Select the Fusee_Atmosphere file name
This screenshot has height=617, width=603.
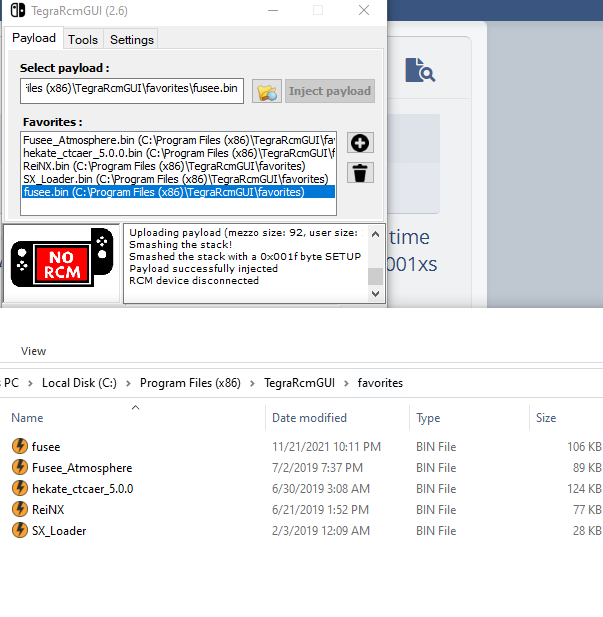click(82, 468)
